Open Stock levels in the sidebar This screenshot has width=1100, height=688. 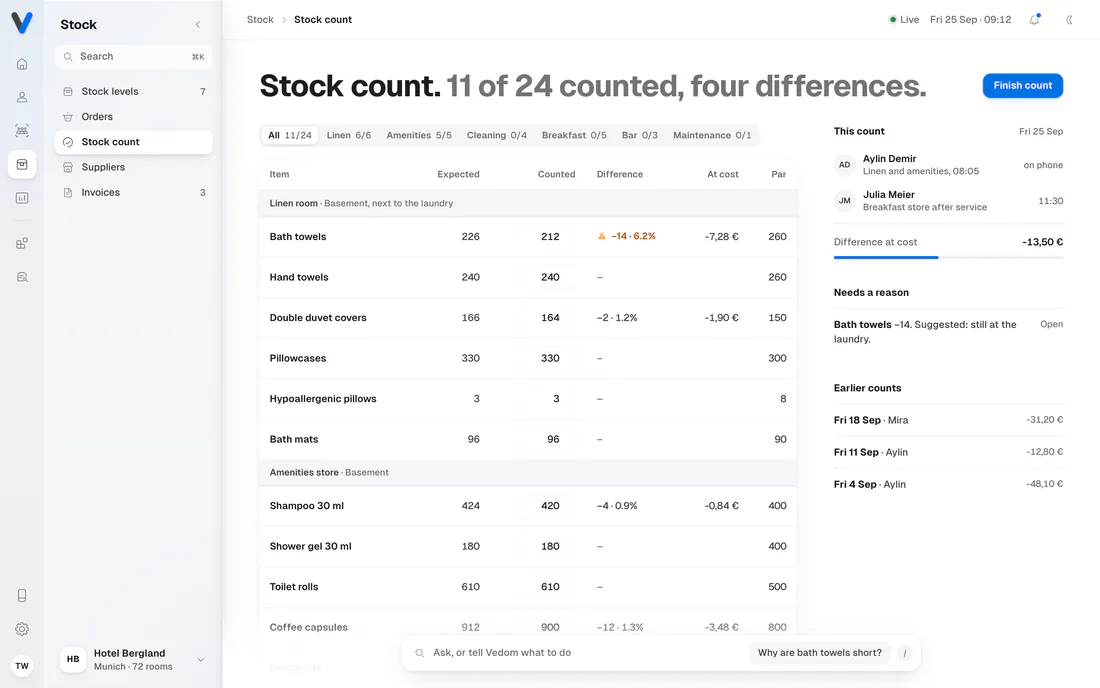pos(133,91)
